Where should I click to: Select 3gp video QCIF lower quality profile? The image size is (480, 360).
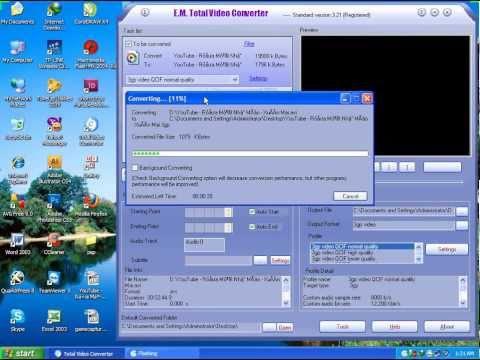(343, 259)
